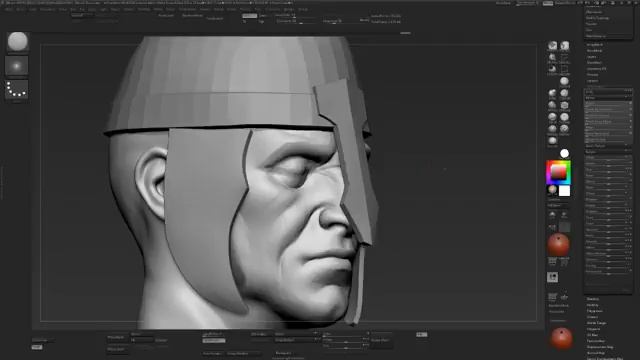Image resolution: width=640 pixels, height=360 pixels.
Task: Expand the Contact section
Action: [592, 317]
